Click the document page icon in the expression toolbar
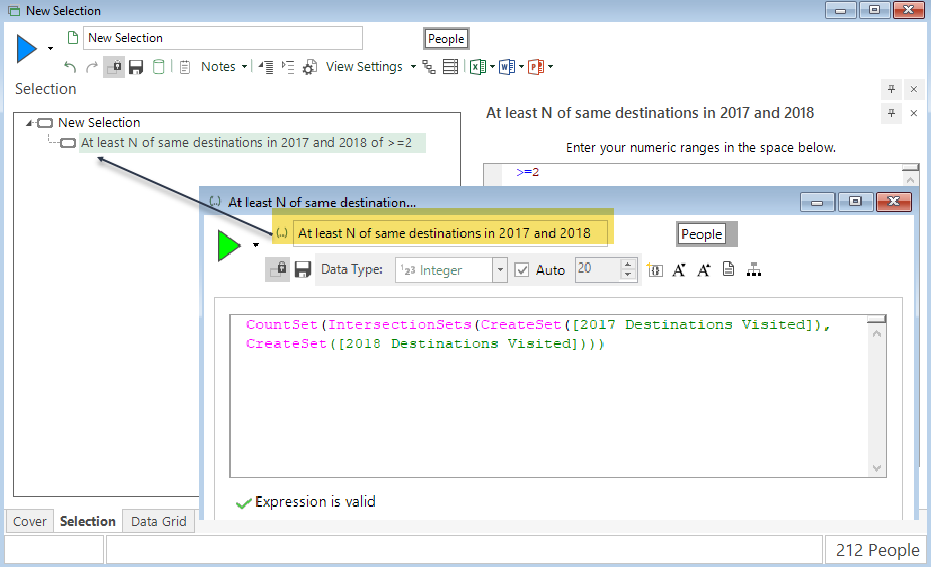The height and width of the screenshot is (567, 931). (729, 270)
